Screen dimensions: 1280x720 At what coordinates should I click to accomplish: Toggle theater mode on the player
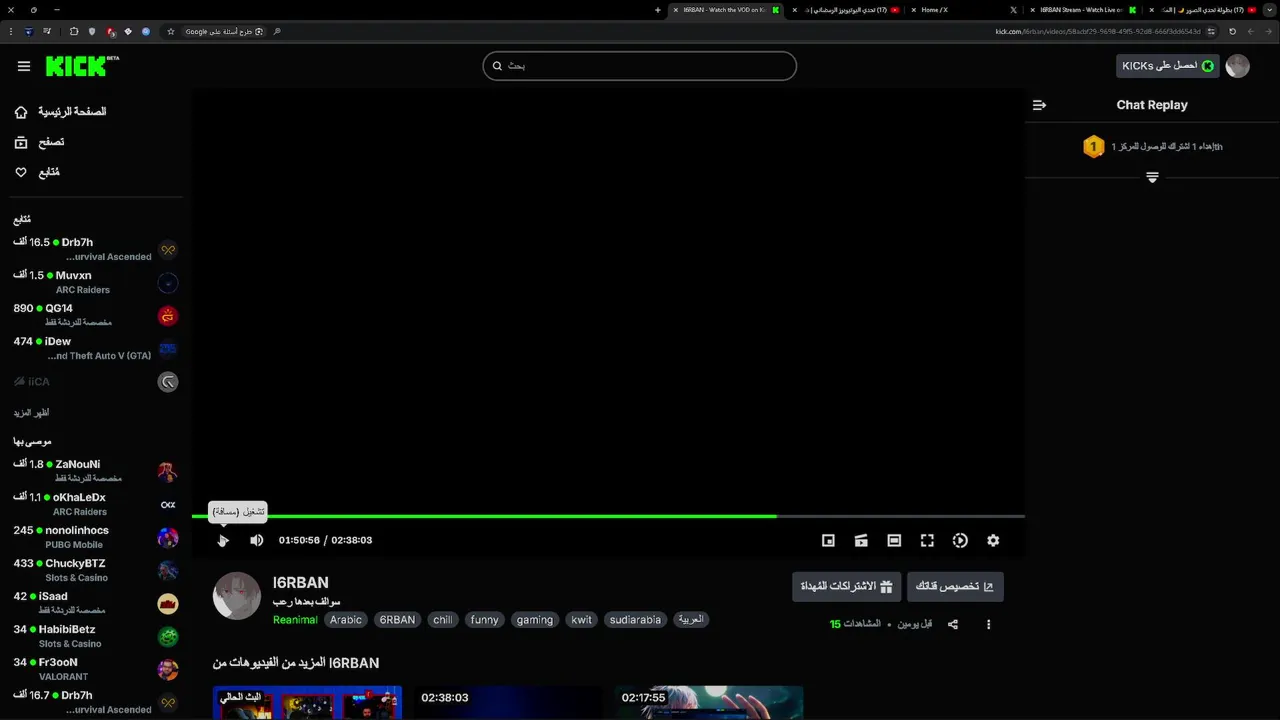point(894,540)
